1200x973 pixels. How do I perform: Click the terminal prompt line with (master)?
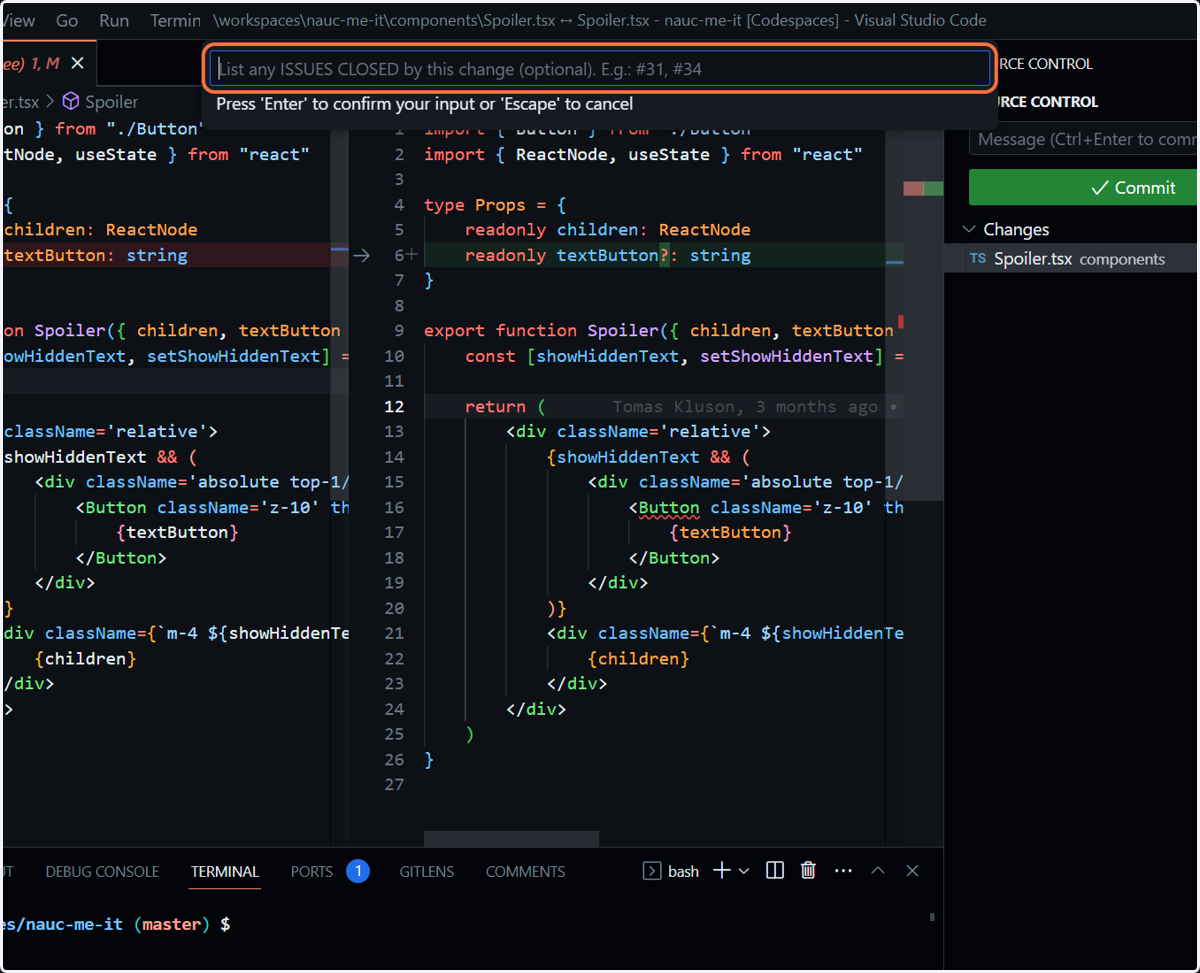click(116, 924)
